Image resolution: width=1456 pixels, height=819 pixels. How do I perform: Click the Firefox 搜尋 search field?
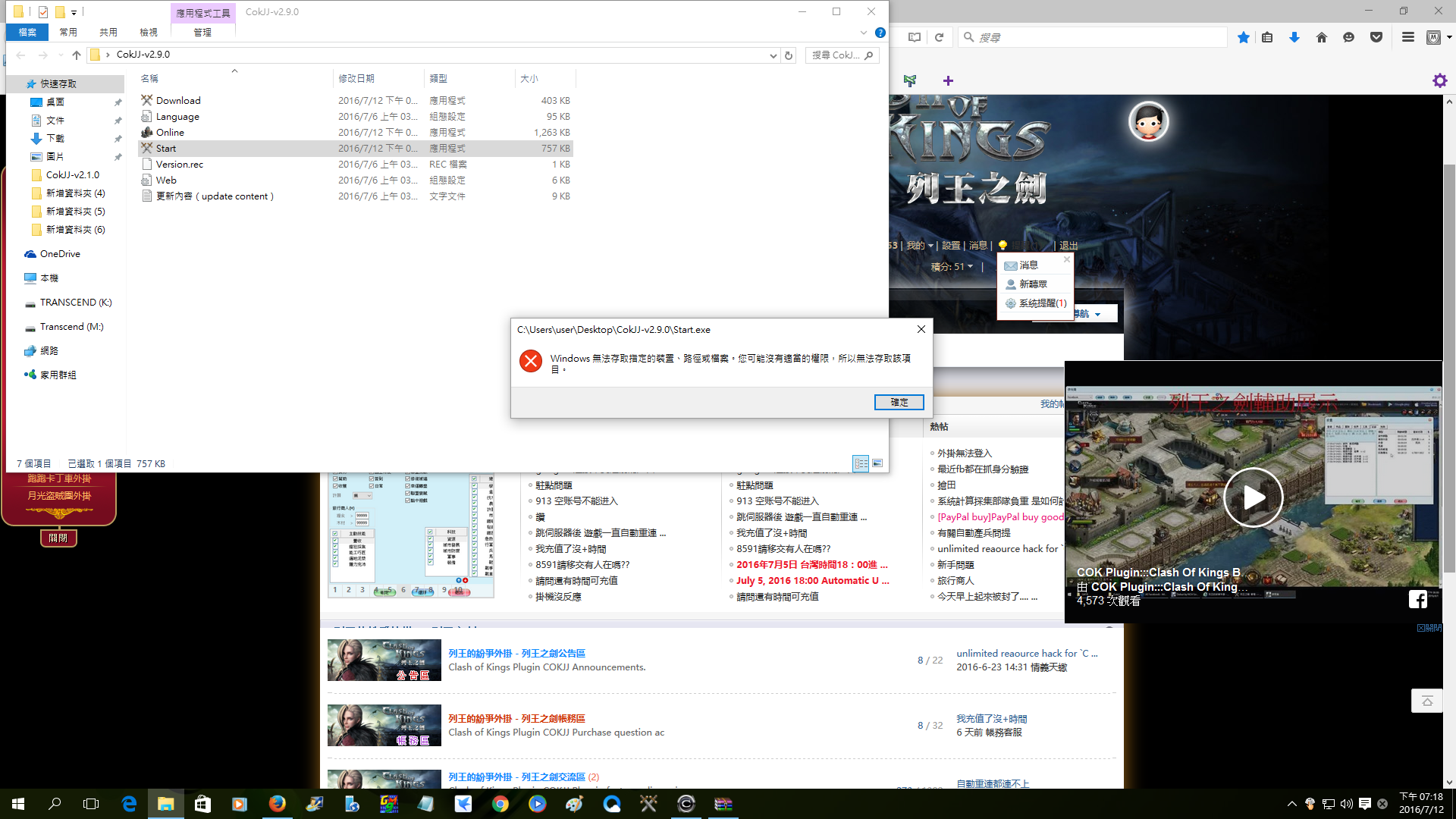pos(1092,37)
